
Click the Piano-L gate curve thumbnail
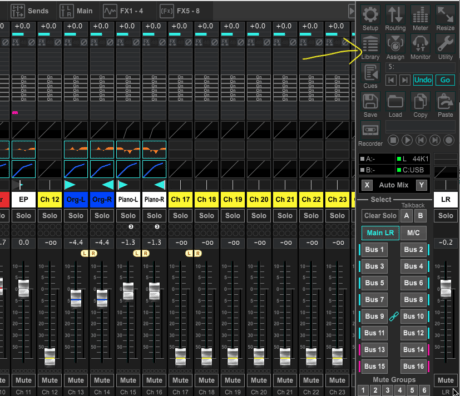tap(128, 130)
